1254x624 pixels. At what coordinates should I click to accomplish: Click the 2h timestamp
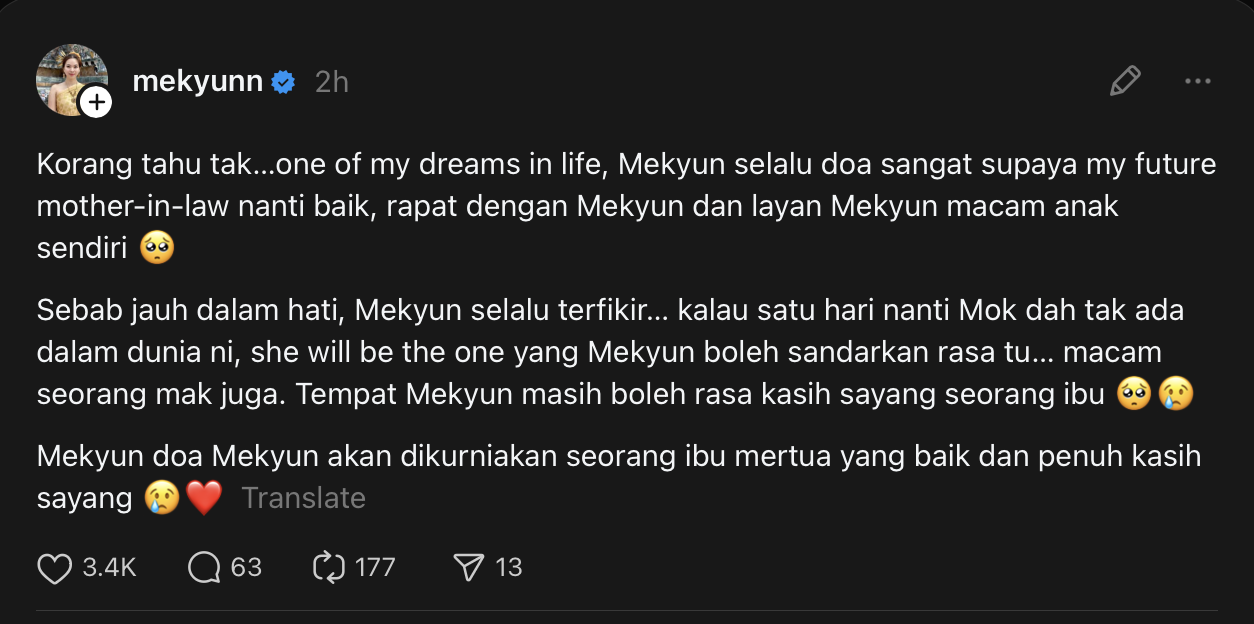click(332, 82)
